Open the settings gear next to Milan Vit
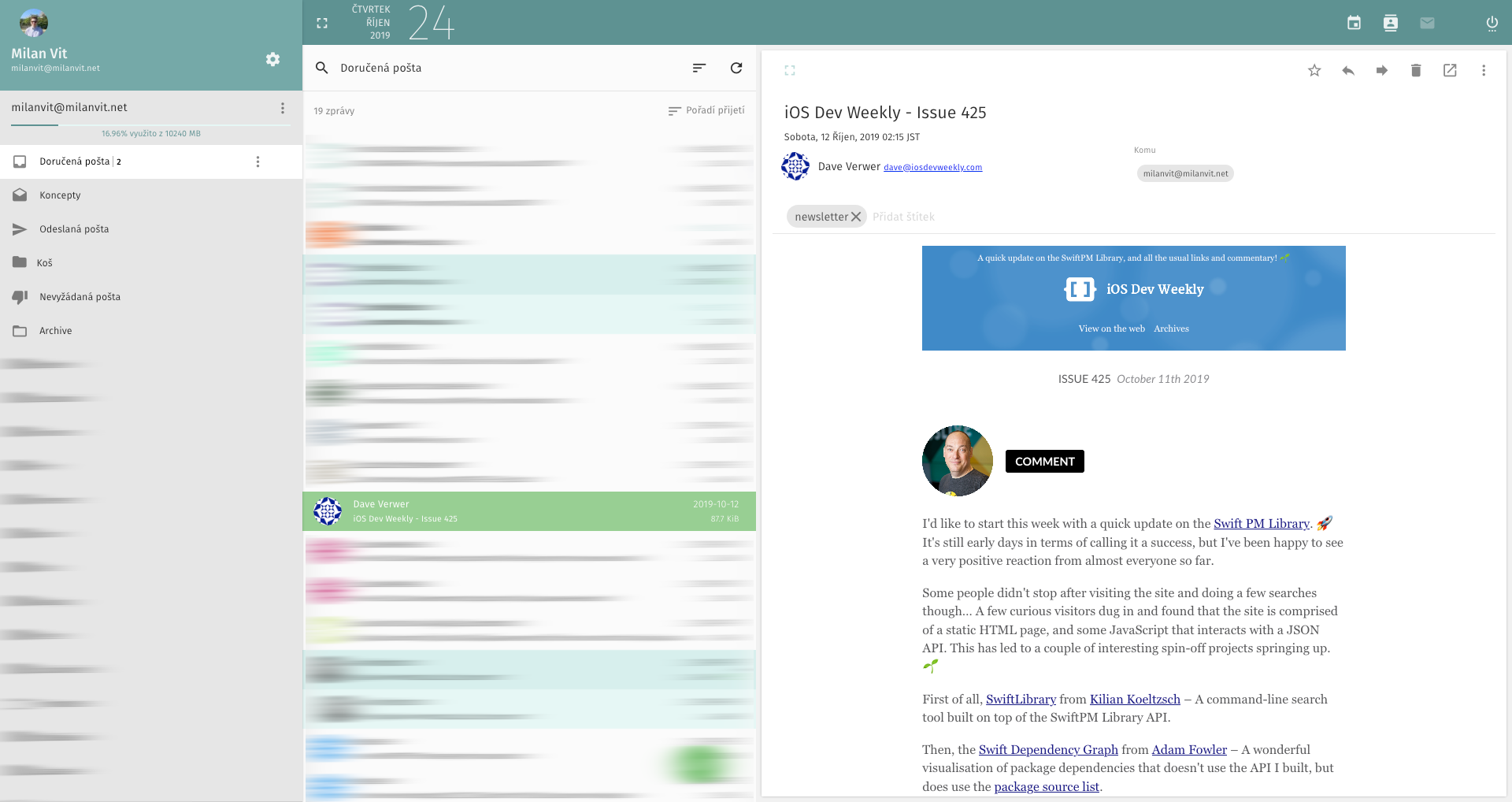The width and height of the screenshot is (1512, 802). click(272, 59)
